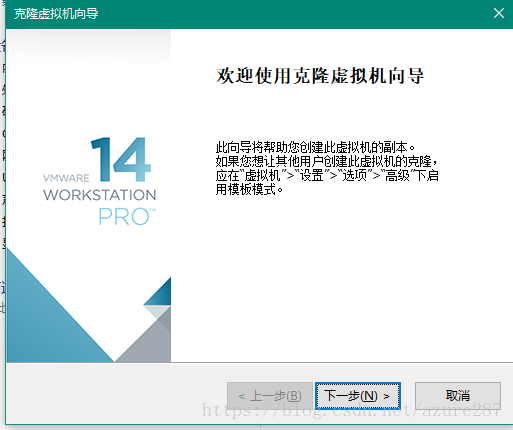This screenshot has width=513, height=430.
Task: Click the title bar text 克隆虚拟机向导
Action: click(x=56, y=14)
